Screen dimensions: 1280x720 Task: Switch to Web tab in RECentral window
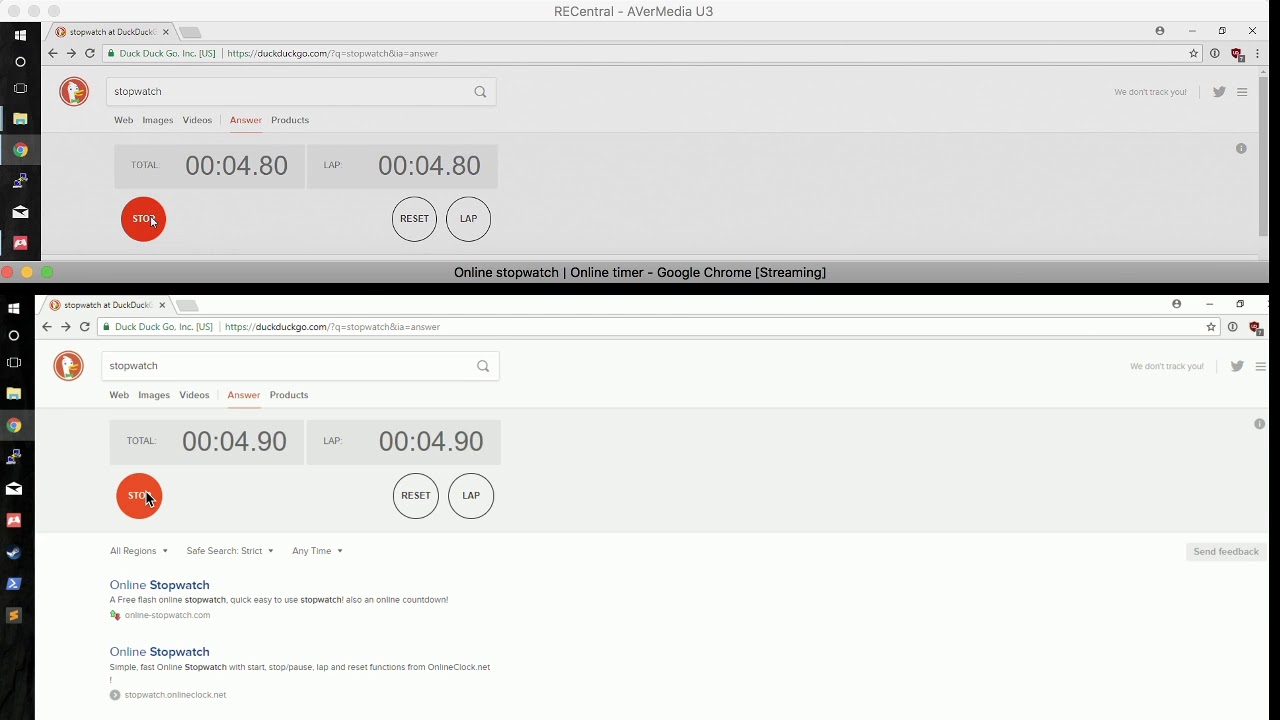pyautogui.click(x=123, y=120)
